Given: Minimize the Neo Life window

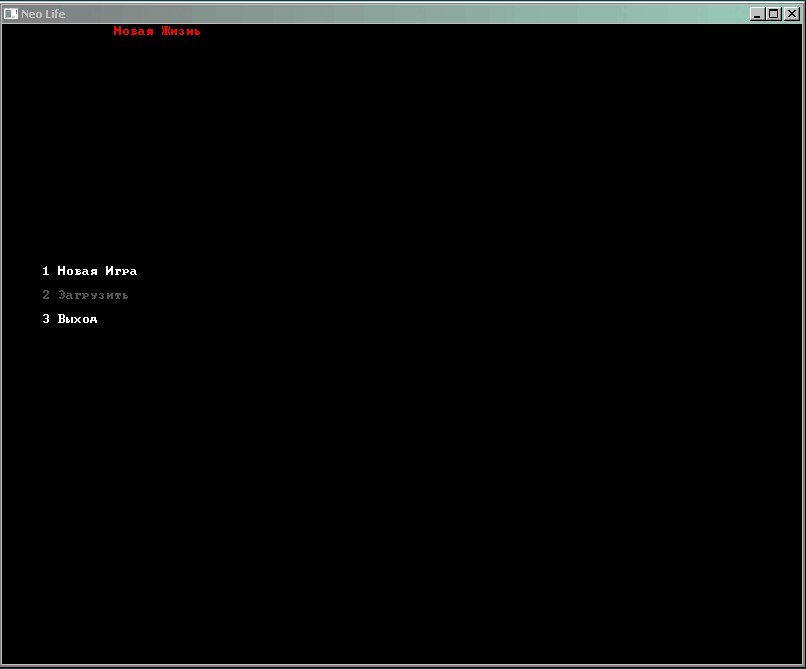Looking at the screenshot, I should [757, 14].
